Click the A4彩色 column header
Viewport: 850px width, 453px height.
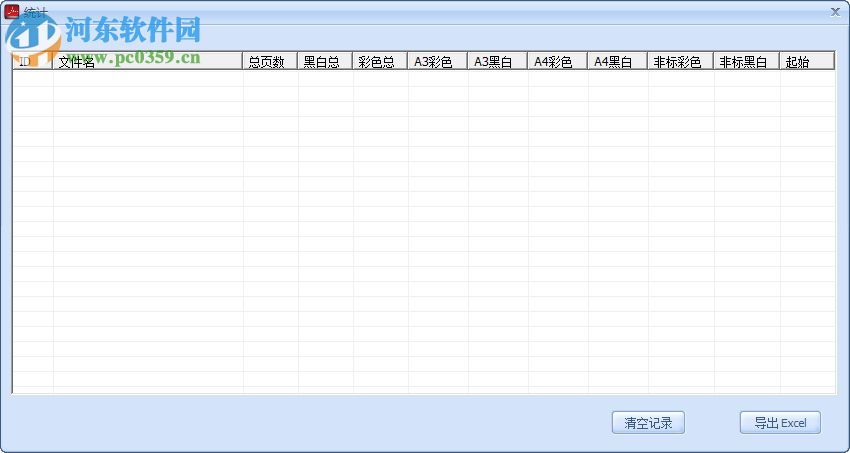pos(557,61)
